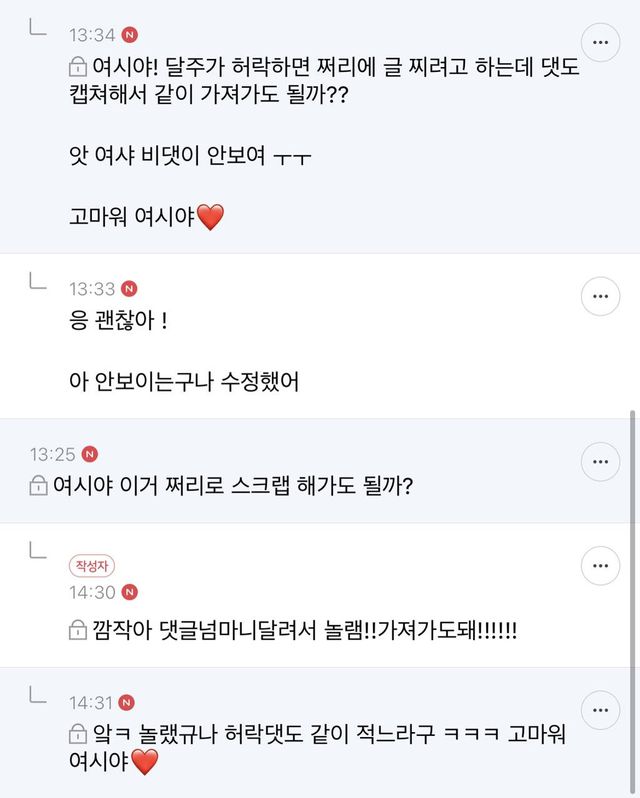
Task: Open more options for the 13:33 reply
Action: click(x=600, y=297)
